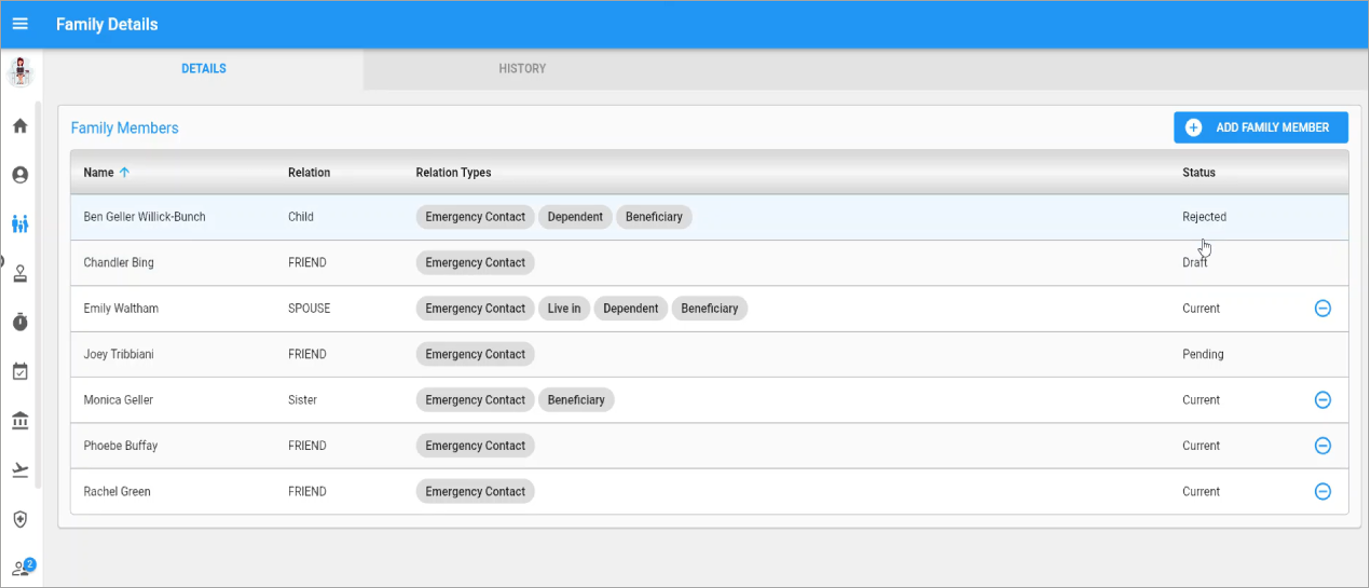Sort by the Relation column header
The image size is (1369, 588).
(309, 172)
